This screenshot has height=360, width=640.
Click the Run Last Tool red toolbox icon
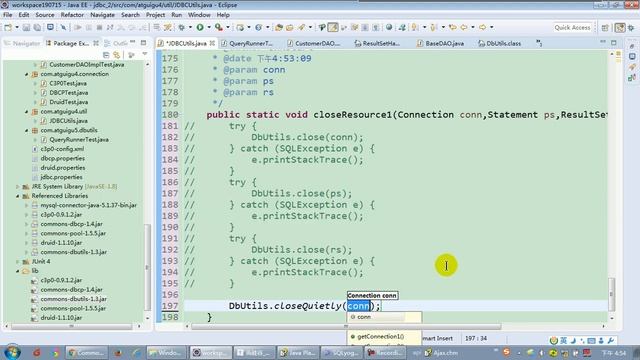219,27
